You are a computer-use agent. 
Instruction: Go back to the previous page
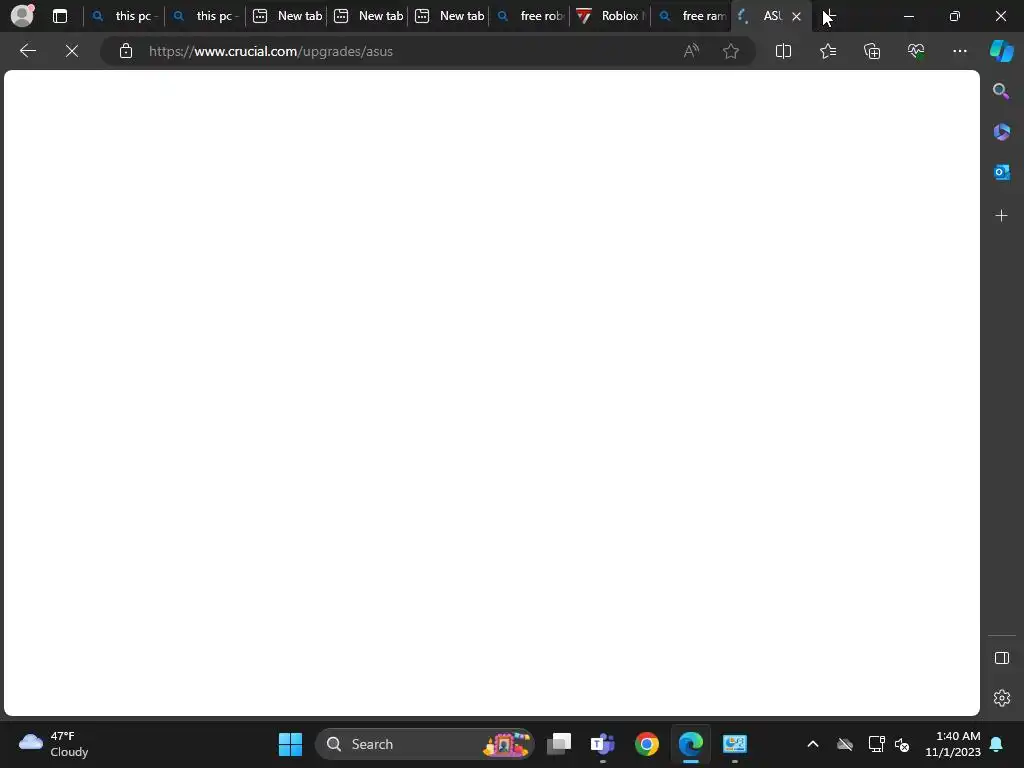pyautogui.click(x=27, y=51)
